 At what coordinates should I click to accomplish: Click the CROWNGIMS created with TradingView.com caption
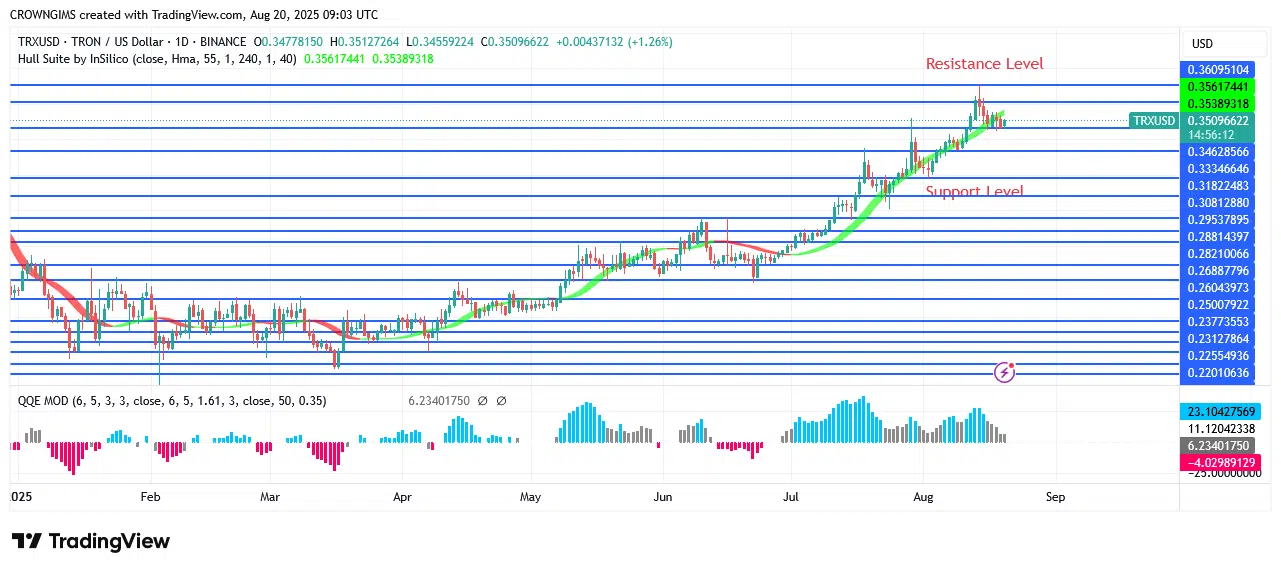click(194, 15)
